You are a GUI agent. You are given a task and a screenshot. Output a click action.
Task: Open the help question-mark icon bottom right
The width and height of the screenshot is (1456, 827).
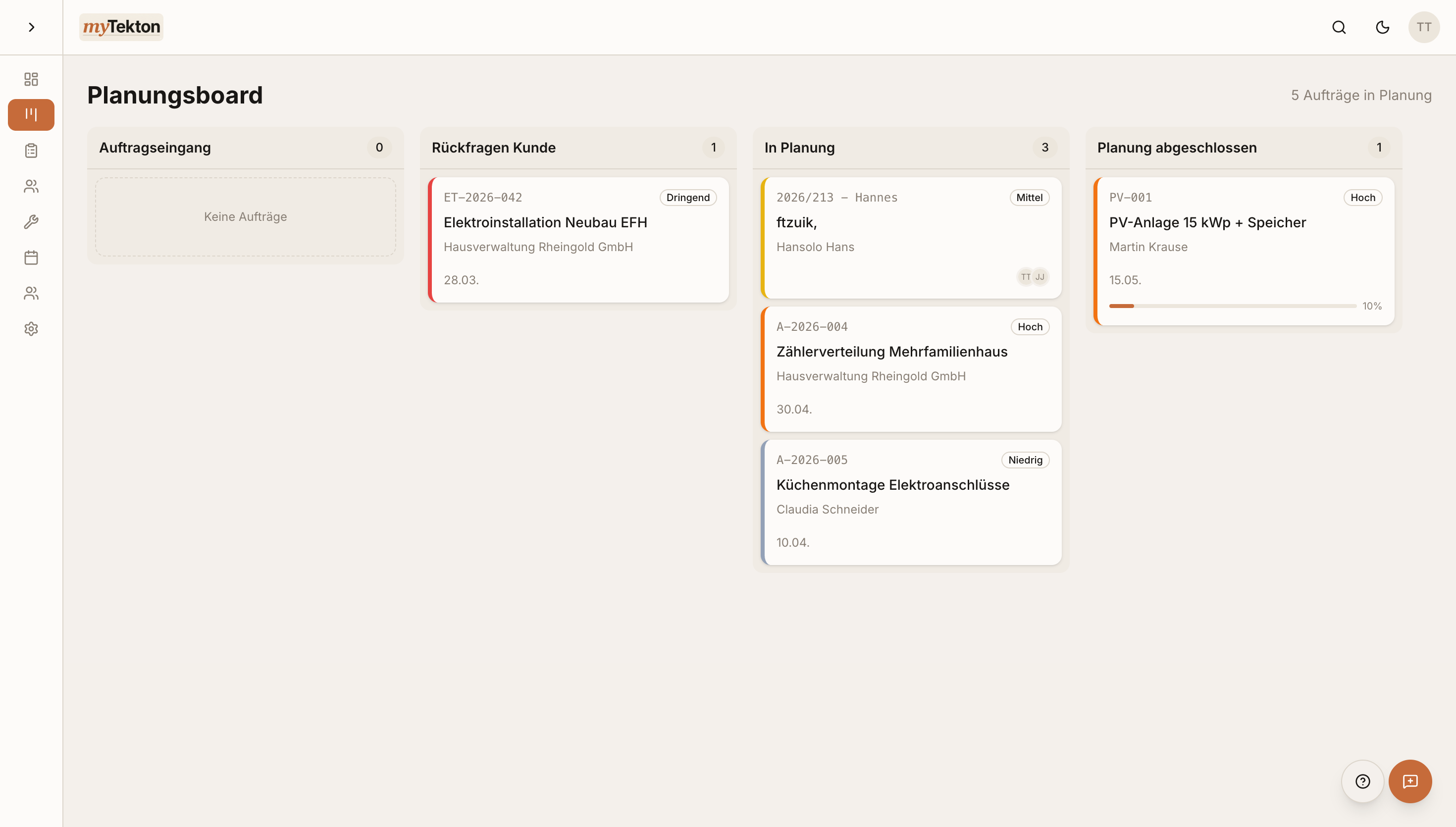(x=1362, y=781)
